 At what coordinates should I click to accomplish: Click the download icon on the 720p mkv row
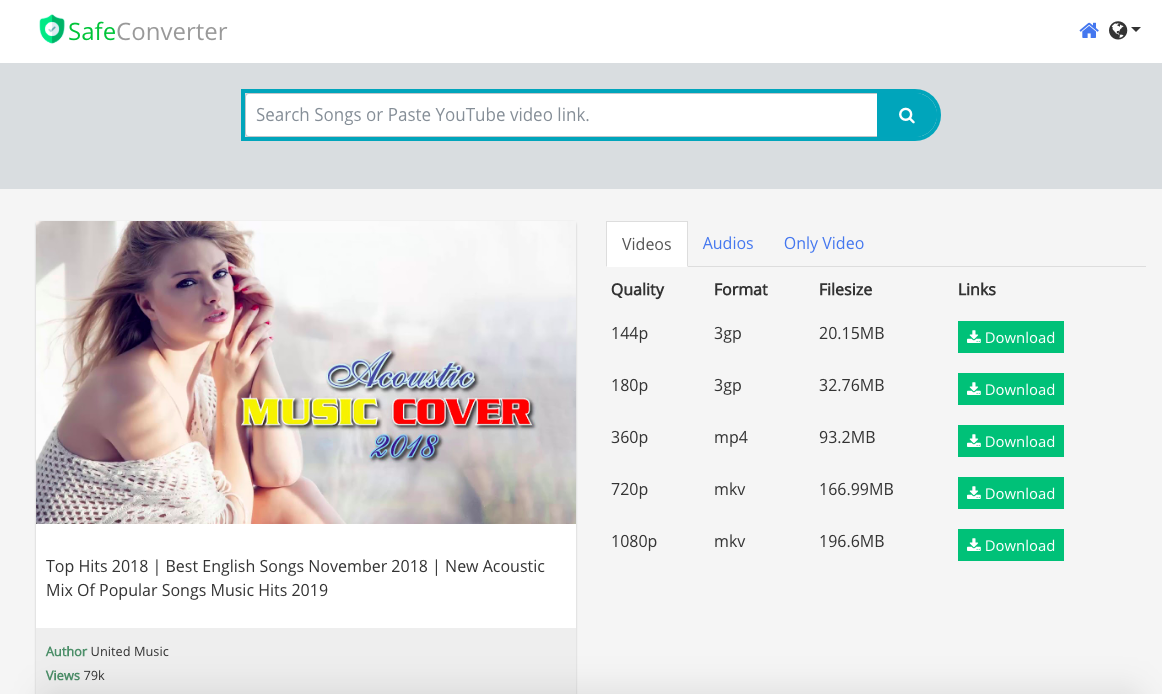tap(972, 493)
